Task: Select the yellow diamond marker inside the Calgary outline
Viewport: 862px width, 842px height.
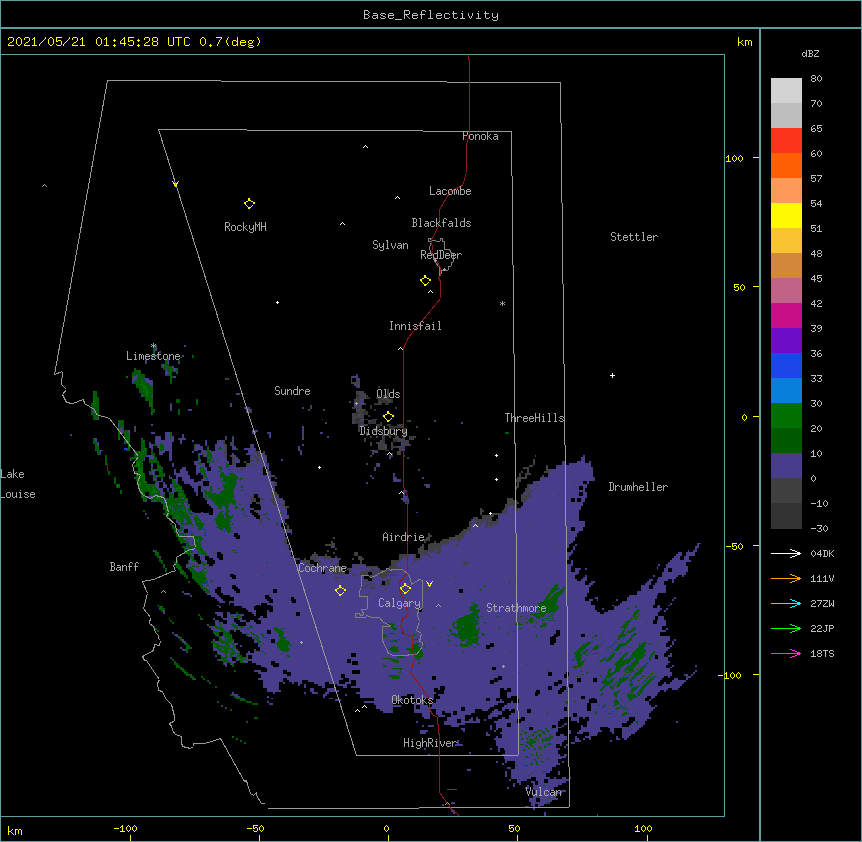Action: click(x=405, y=589)
